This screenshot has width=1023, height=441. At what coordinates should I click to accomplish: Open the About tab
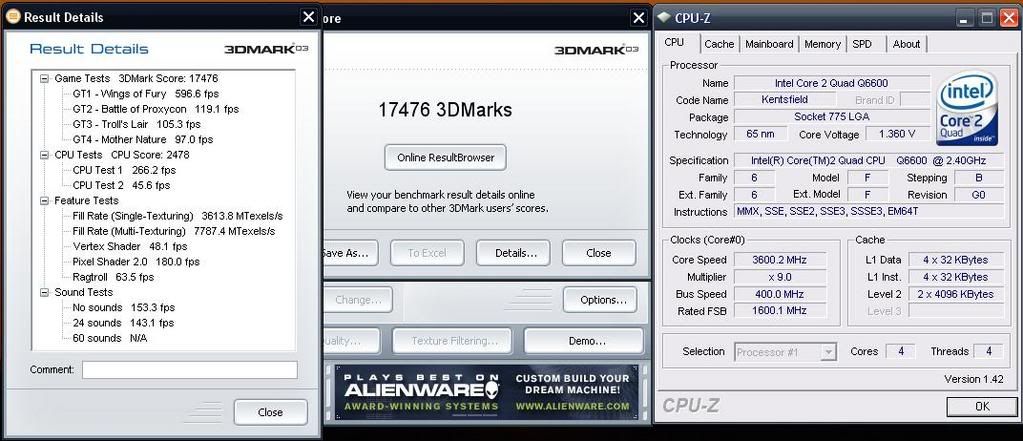(x=906, y=44)
